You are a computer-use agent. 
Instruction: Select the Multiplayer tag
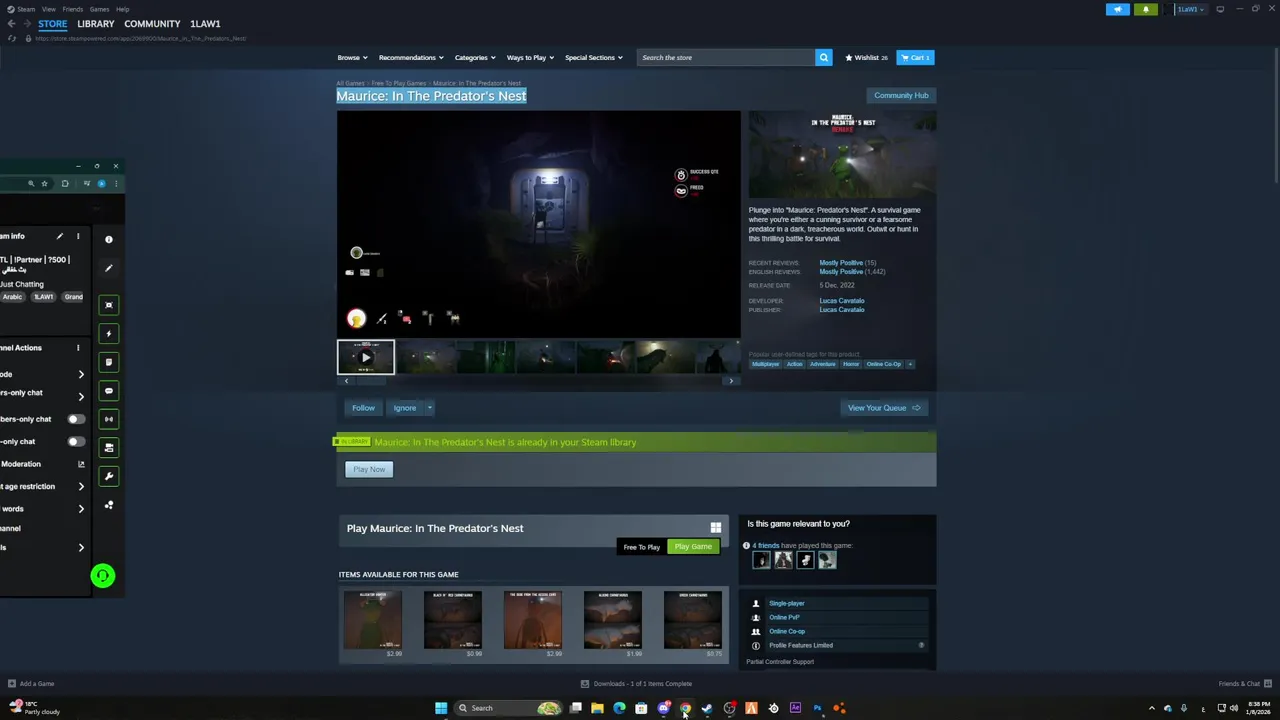(766, 364)
